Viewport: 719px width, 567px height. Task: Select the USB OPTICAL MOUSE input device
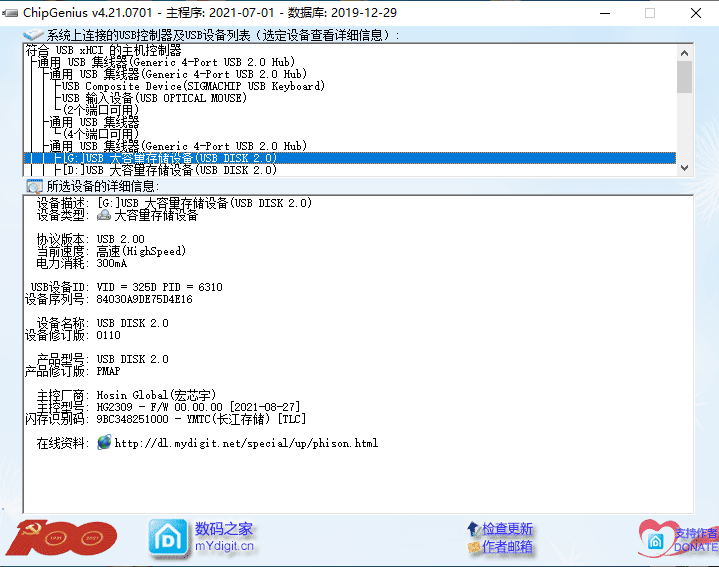click(x=154, y=98)
